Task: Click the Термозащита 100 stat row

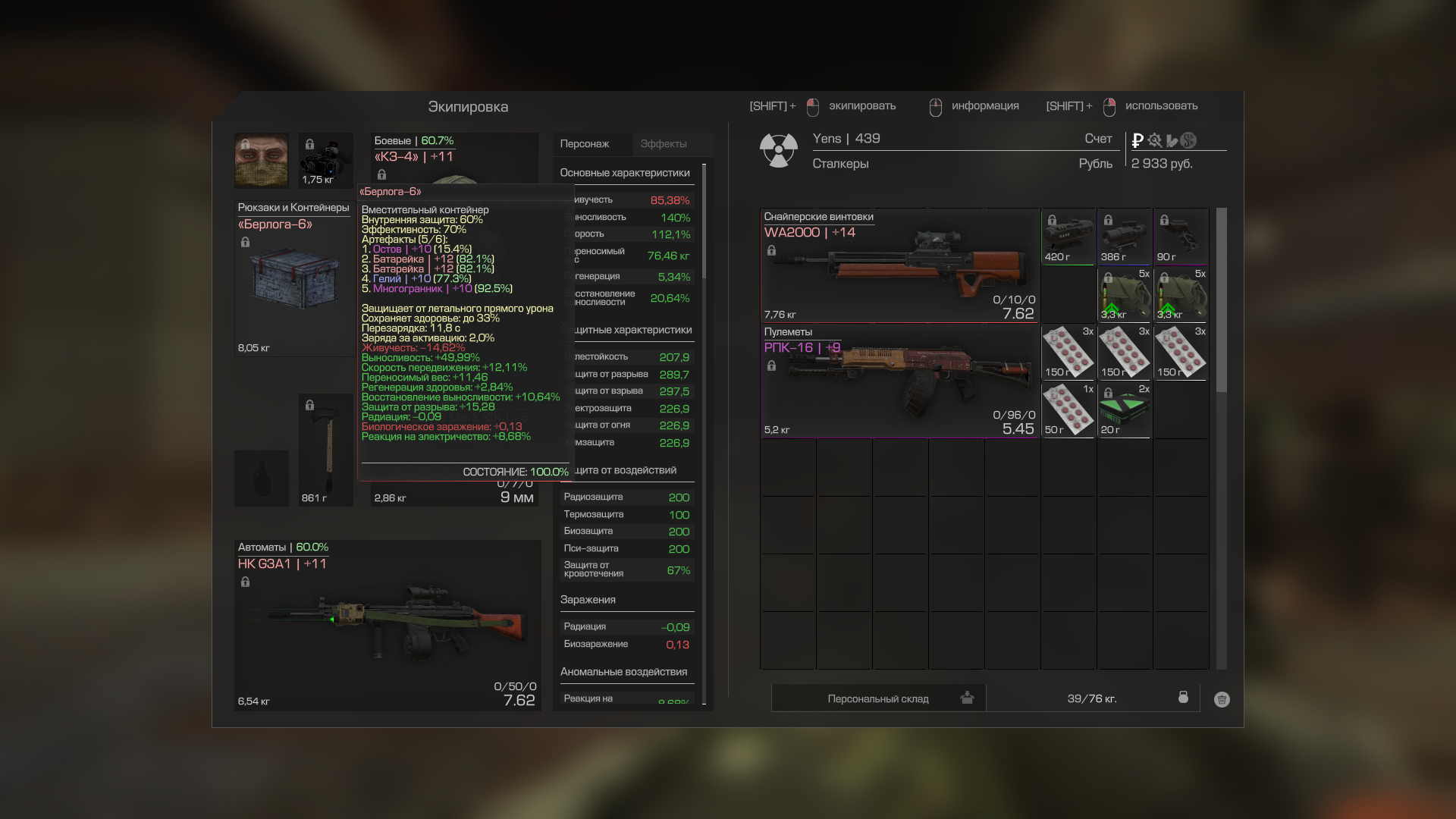Action: point(626,514)
